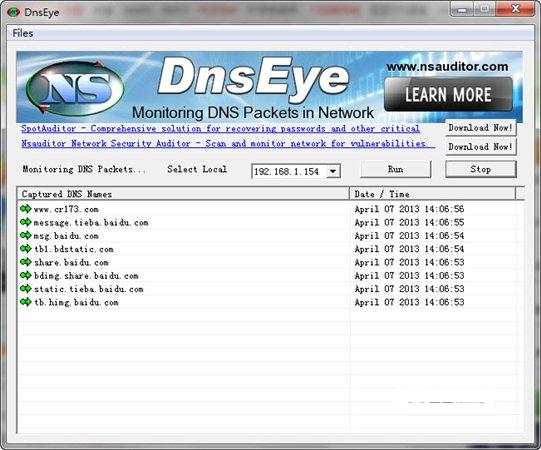Click green arrow icon beside tb1.bdstatic.com
The height and width of the screenshot is (450, 541).
point(26,248)
